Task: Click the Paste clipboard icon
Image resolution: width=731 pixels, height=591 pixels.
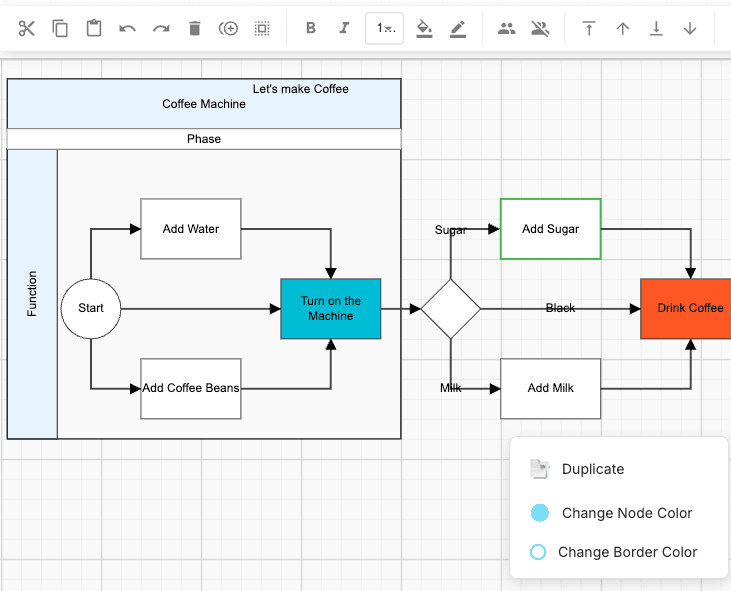Action: point(94,28)
